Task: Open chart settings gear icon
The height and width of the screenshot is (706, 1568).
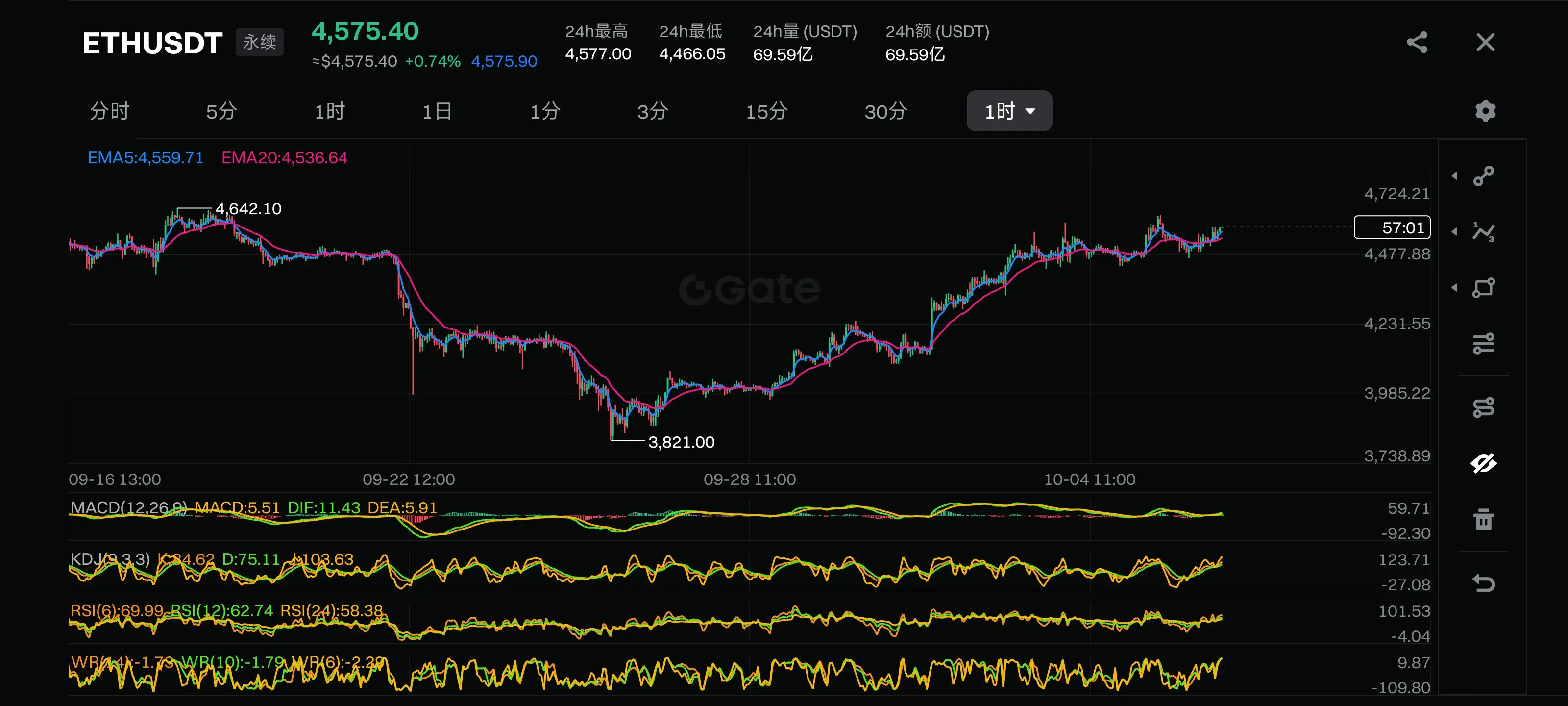Action: (x=1485, y=111)
